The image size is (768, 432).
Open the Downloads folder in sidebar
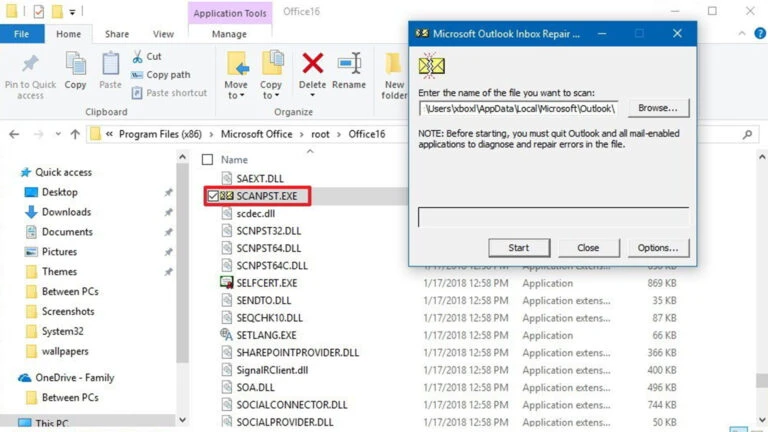click(66, 212)
